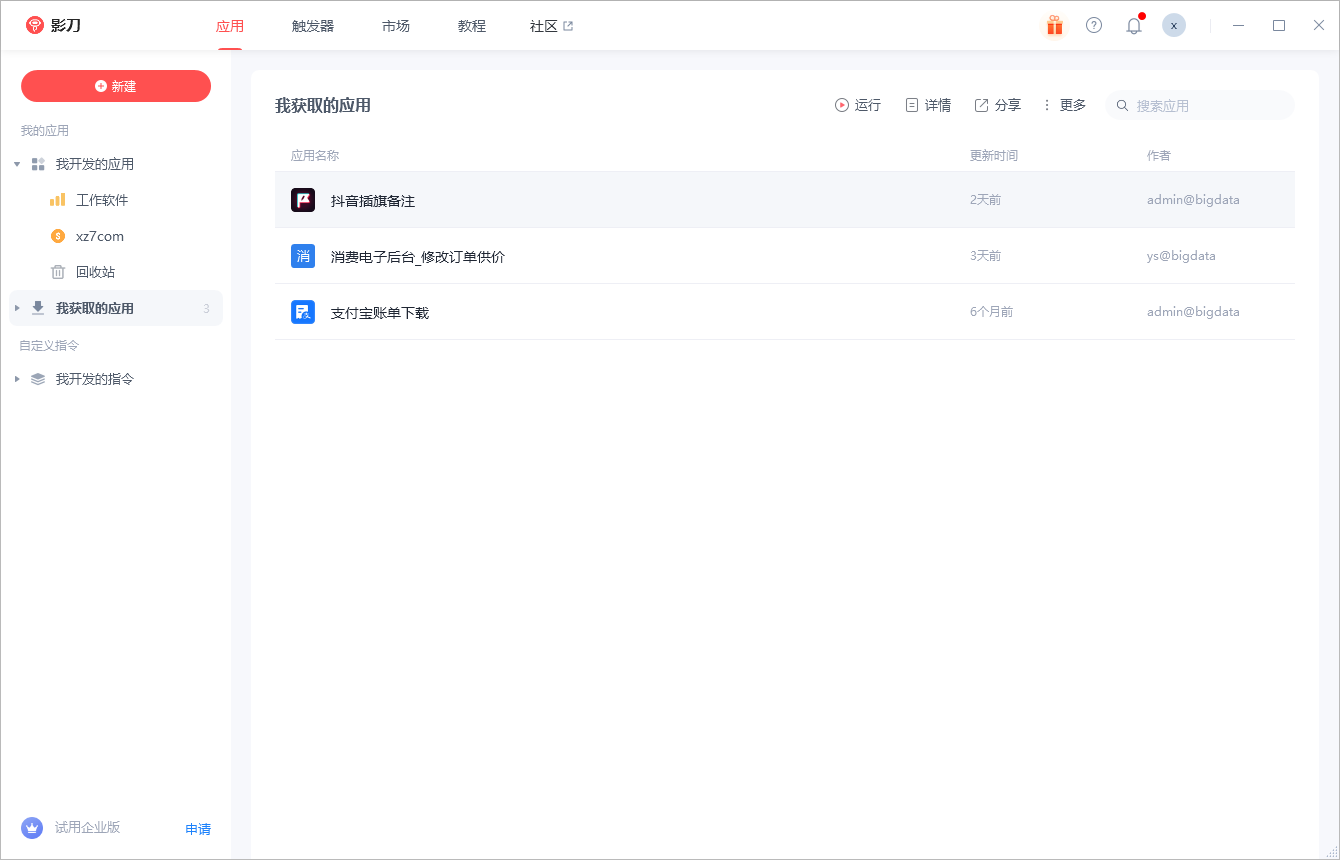1340x860 pixels.
Task: Click the crown icon beside 试用企业版
Action: 32,828
